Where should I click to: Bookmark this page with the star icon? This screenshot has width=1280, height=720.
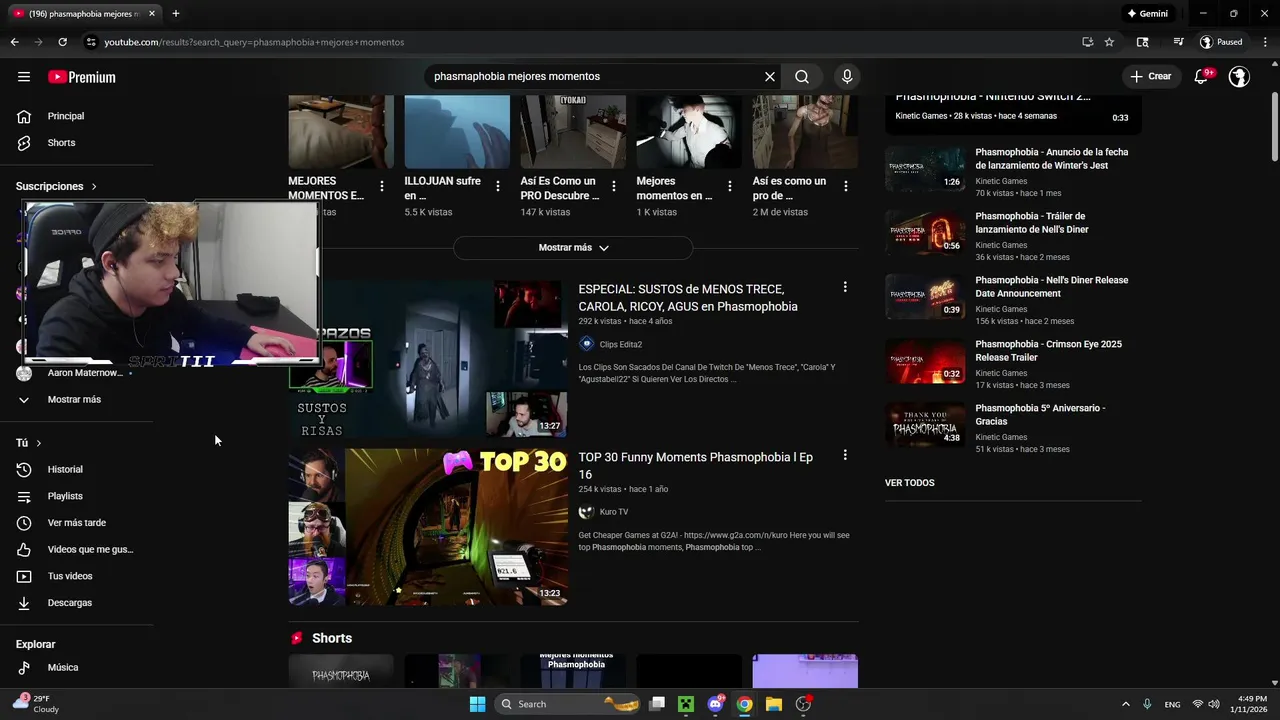[x=1109, y=42]
